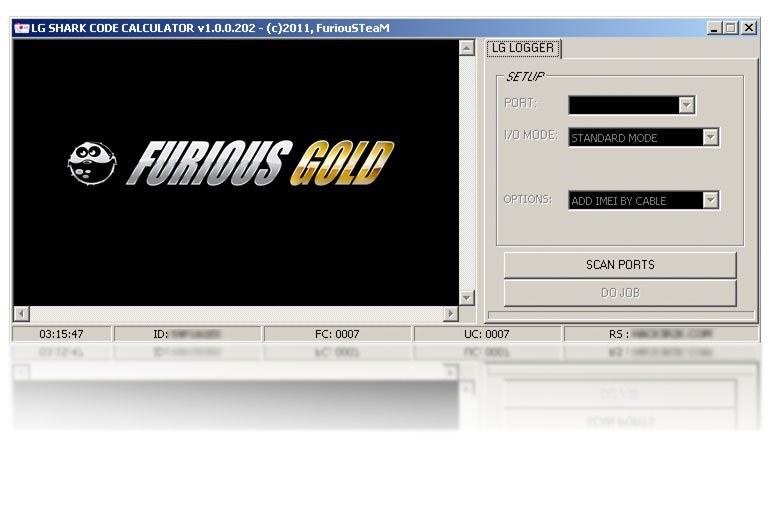Click the horizontal scrollbar's right arrow
The image size is (770, 518).
tap(451, 314)
